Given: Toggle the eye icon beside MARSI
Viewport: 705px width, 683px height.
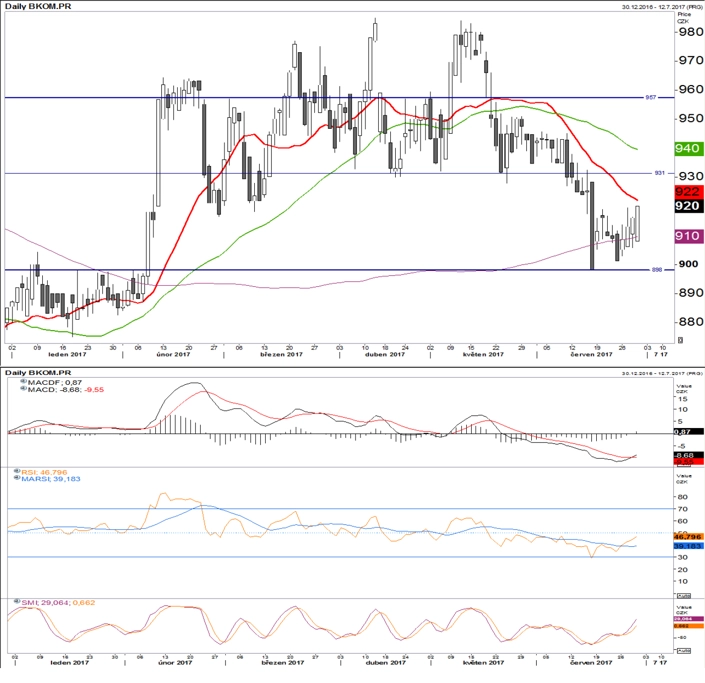Looking at the screenshot, I should click(x=17, y=478).
